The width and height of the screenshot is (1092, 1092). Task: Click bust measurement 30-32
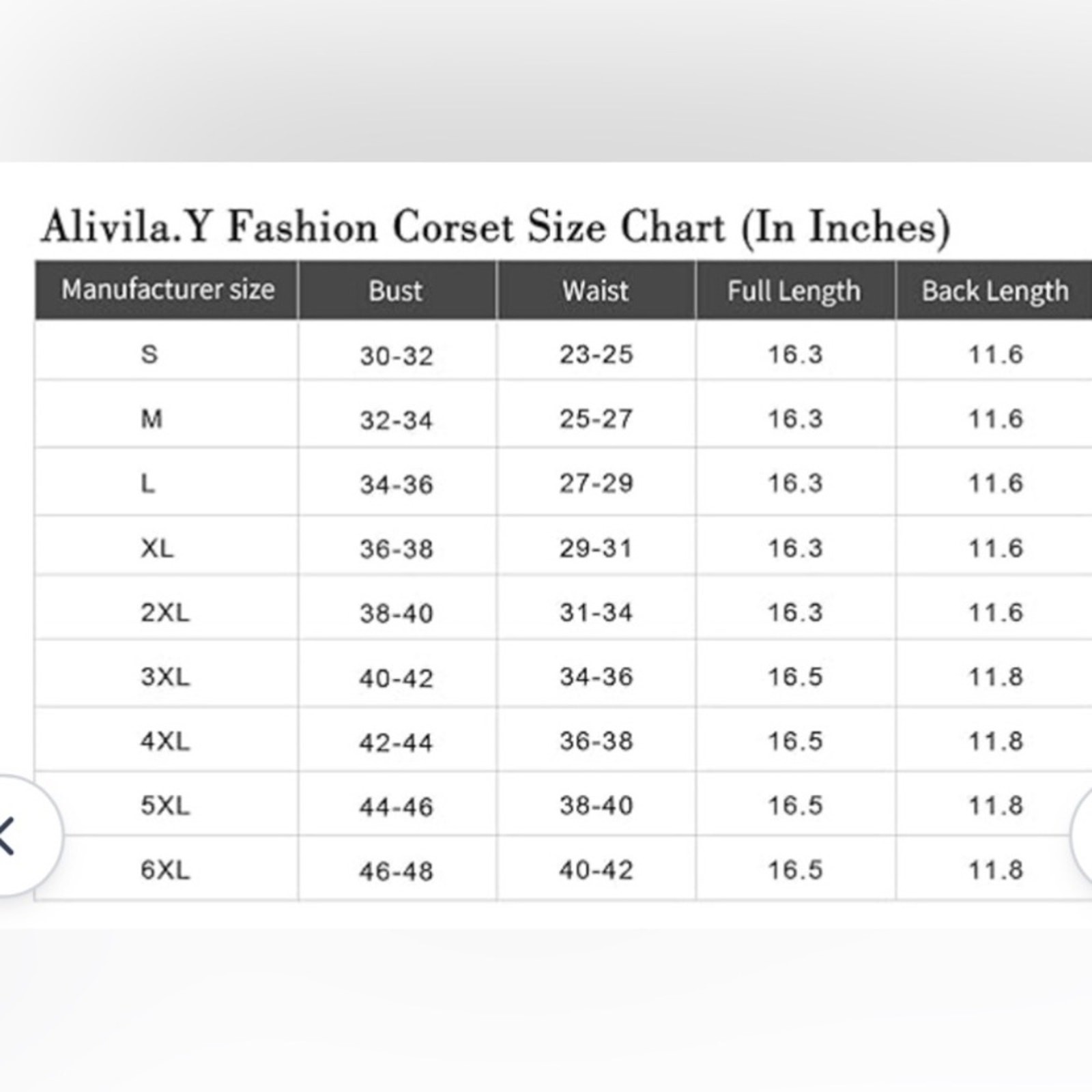pos(397,356)
